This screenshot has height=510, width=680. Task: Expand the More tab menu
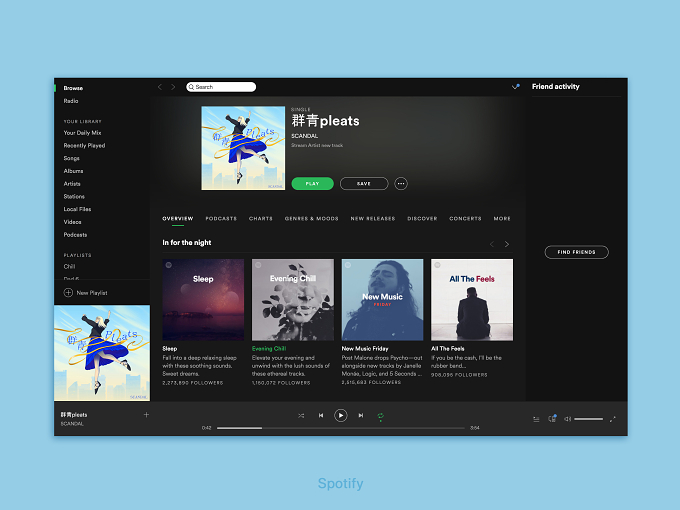(502, 219)
